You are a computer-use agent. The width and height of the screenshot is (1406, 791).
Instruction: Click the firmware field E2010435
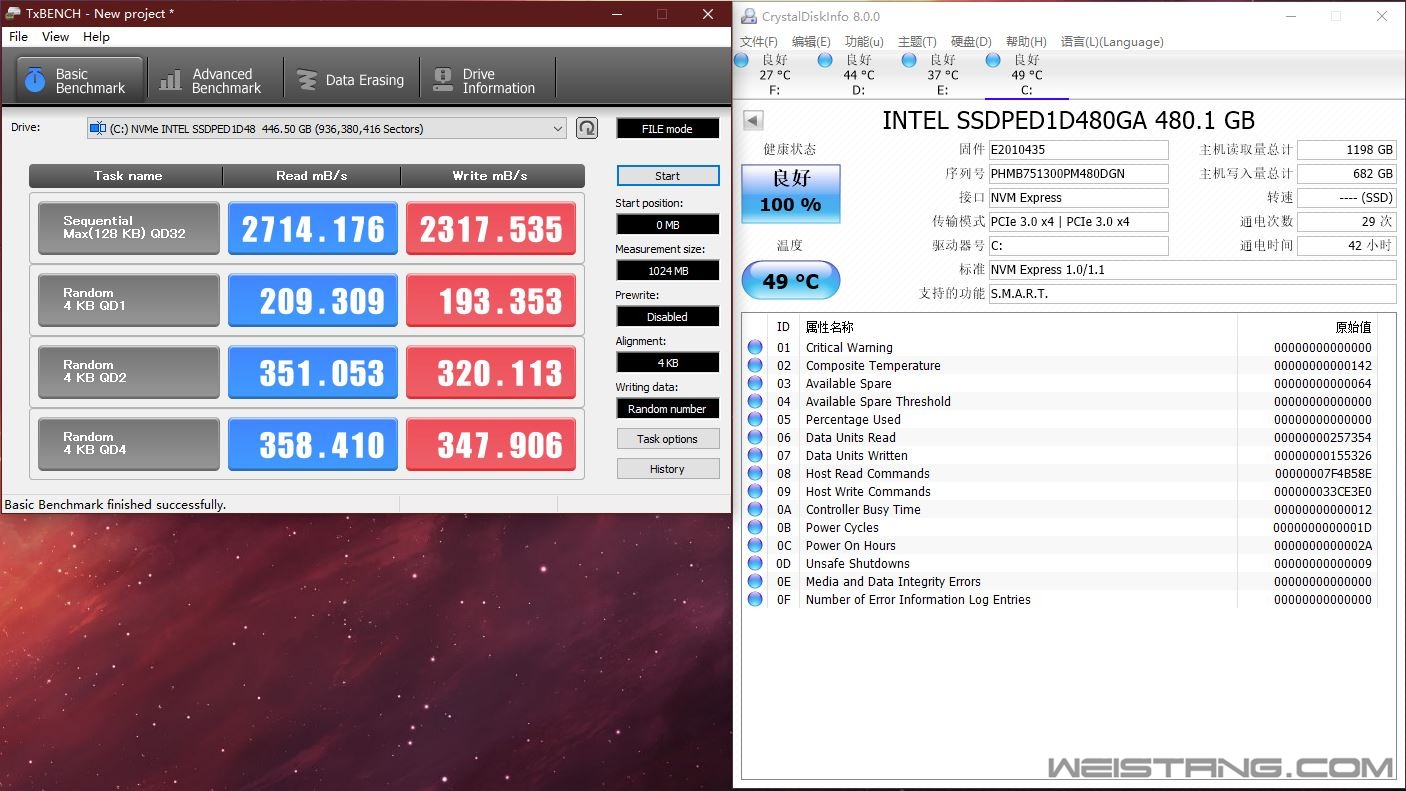pyautogui.click(x=1078, y=150)
